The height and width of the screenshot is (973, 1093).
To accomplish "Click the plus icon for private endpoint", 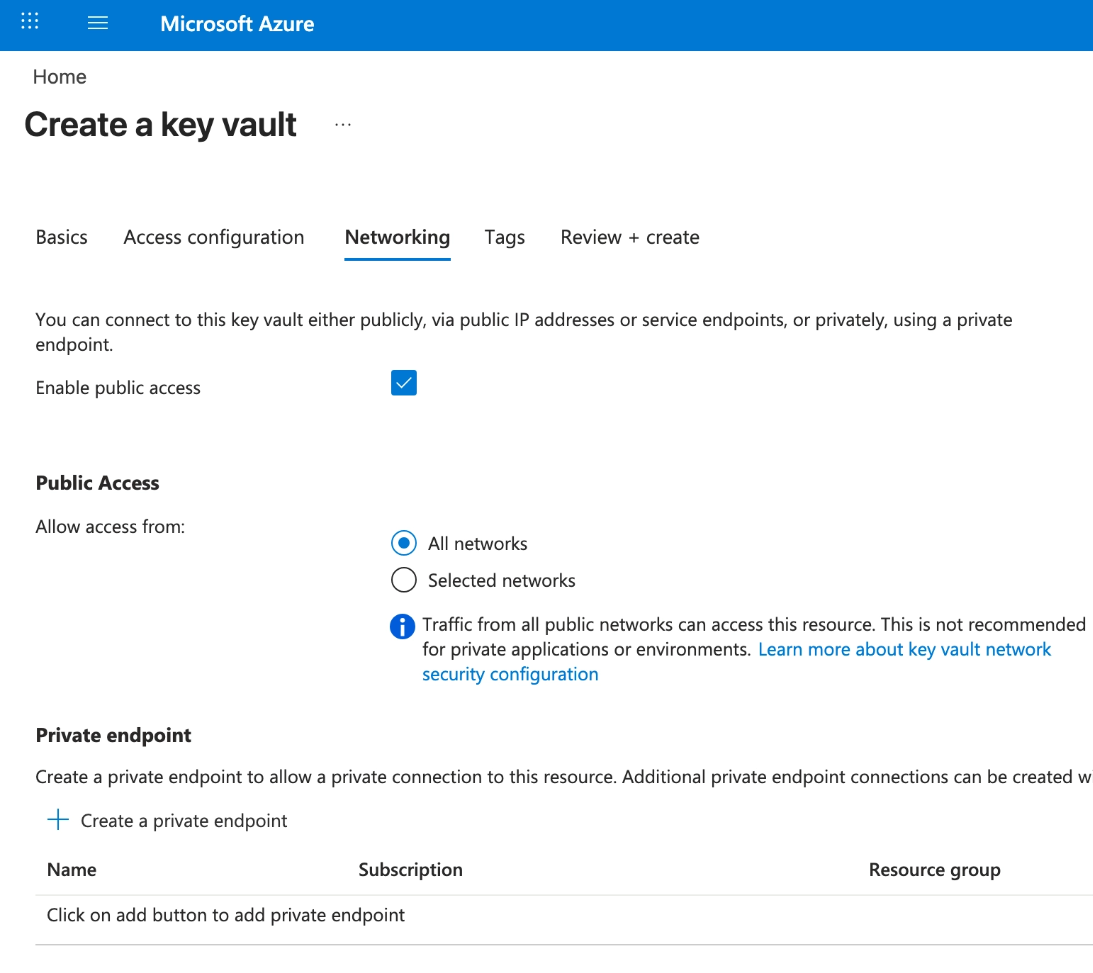I will point(58,820).
